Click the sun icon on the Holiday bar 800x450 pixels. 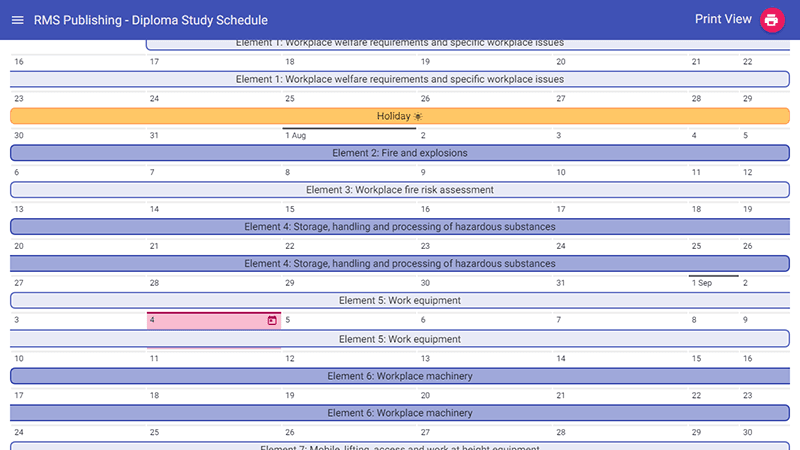418,116
